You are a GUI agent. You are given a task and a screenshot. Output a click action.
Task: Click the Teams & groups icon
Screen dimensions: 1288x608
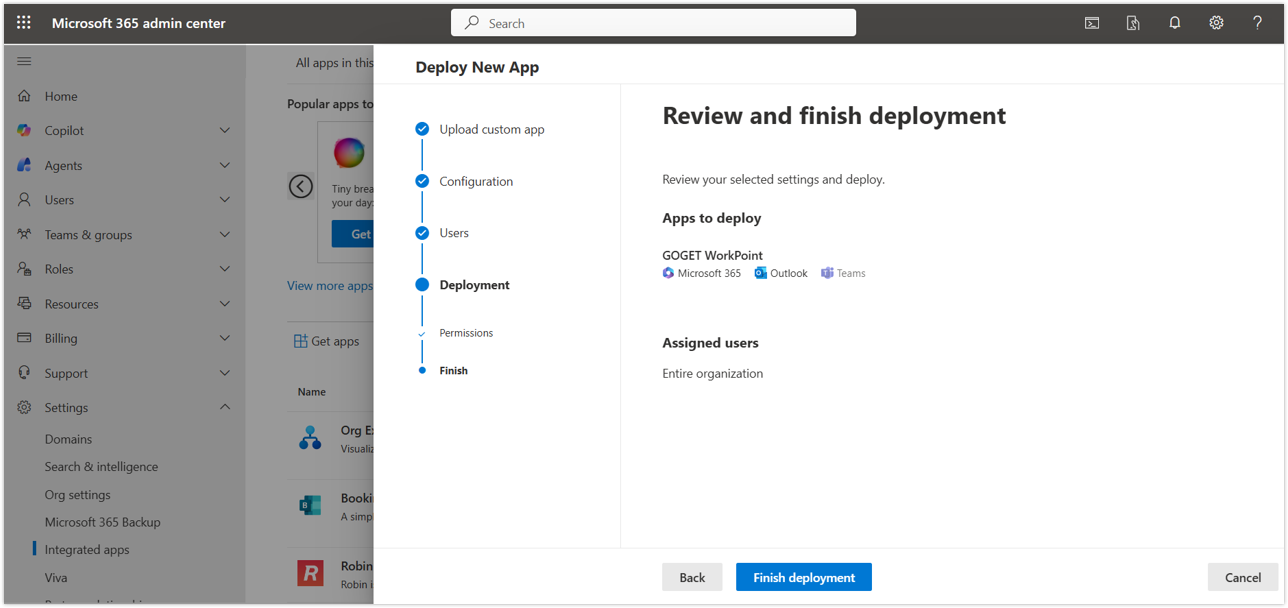click(24, 234)
